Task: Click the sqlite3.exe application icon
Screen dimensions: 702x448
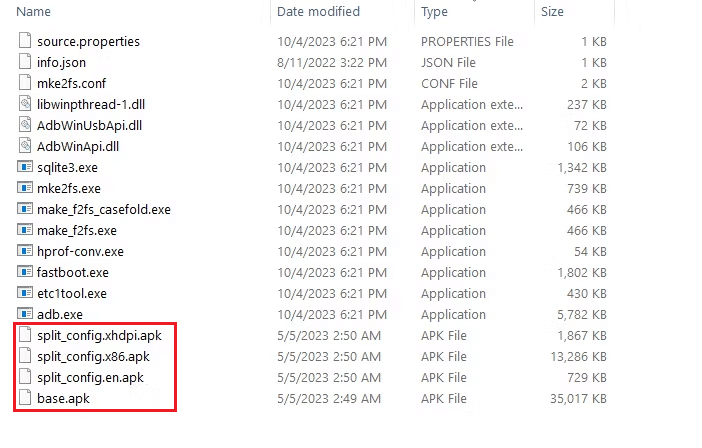Action: coord(25,167)
